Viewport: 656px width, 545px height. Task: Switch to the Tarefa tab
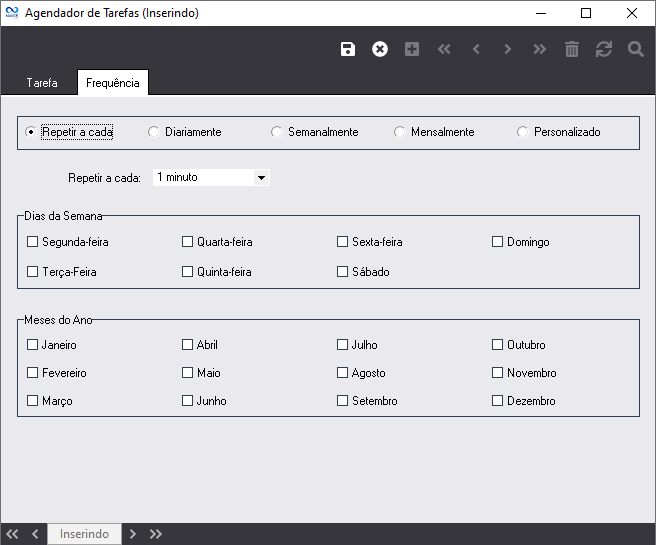pyautogui.click(x=42, y=83)
